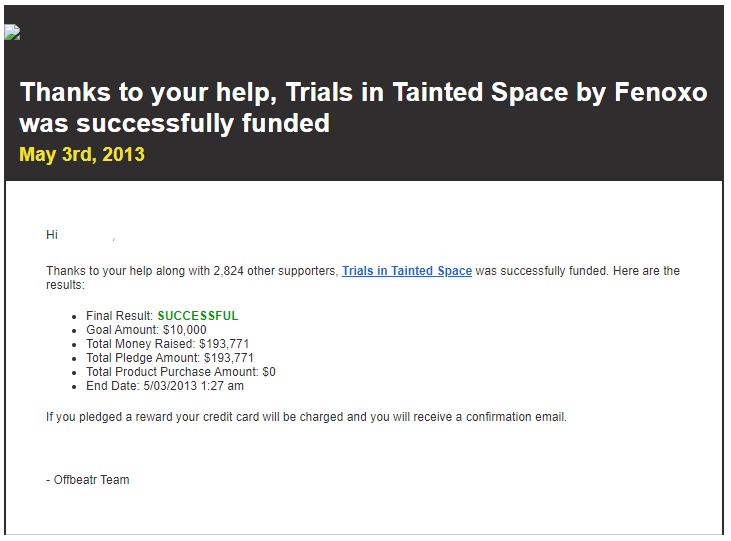Click the word 'Fenoxo' in the headline
The height and width of the screenshot is (541, 731).
661,92
